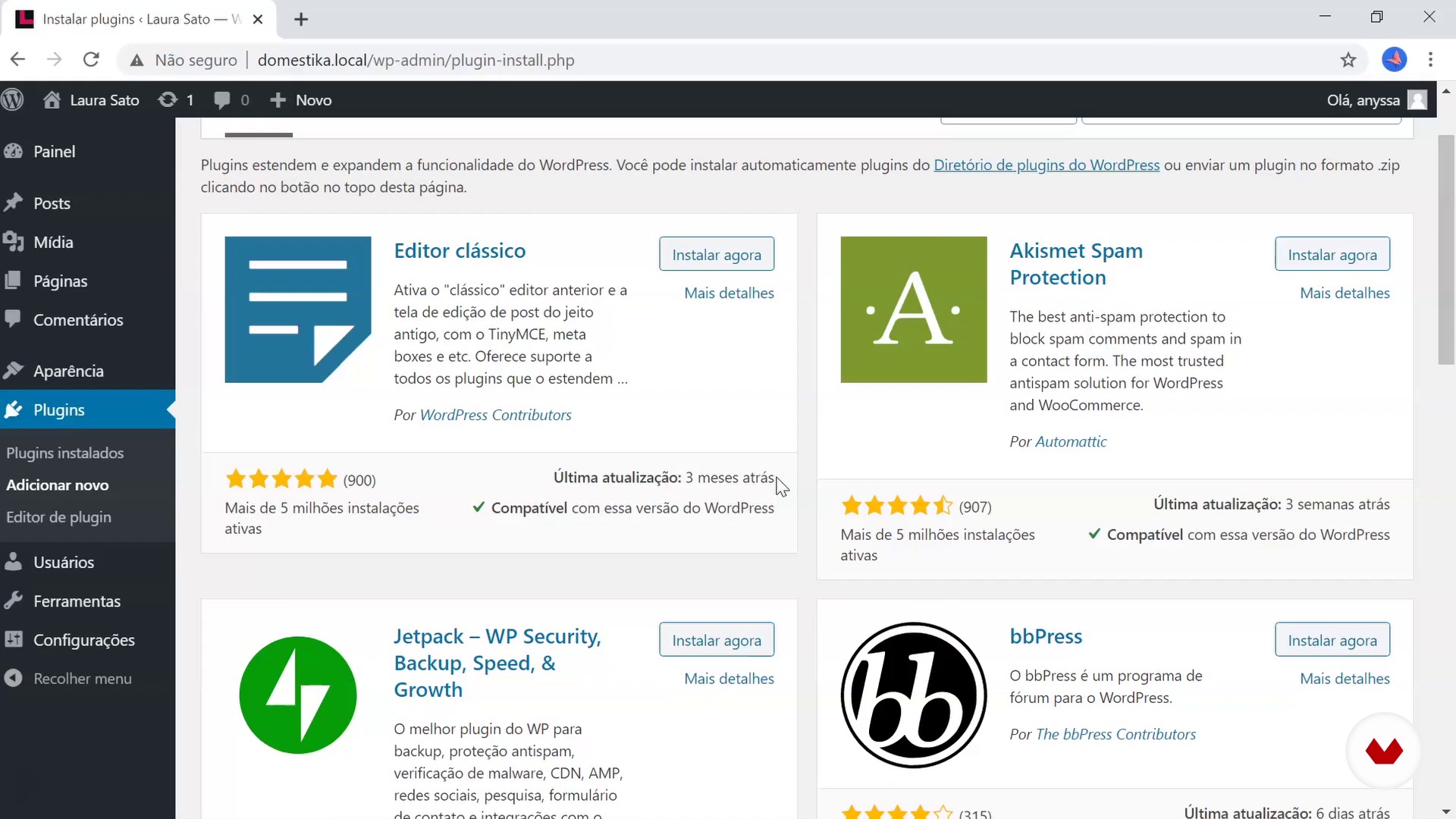Open the Jetpack title link
The image size is (1456, 819).
[497, 663]
